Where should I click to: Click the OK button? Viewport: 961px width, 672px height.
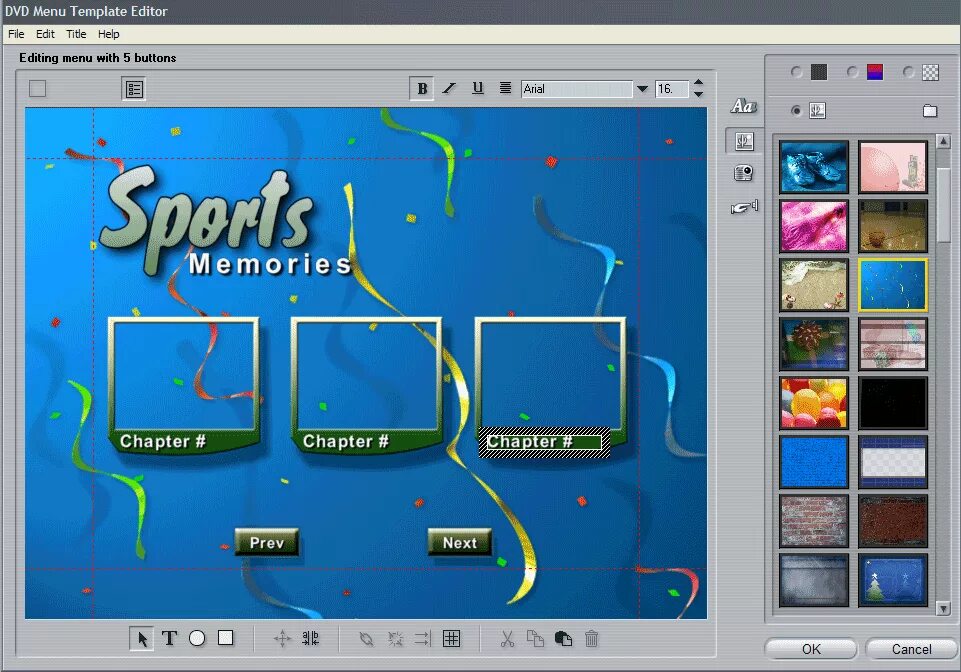811,649
